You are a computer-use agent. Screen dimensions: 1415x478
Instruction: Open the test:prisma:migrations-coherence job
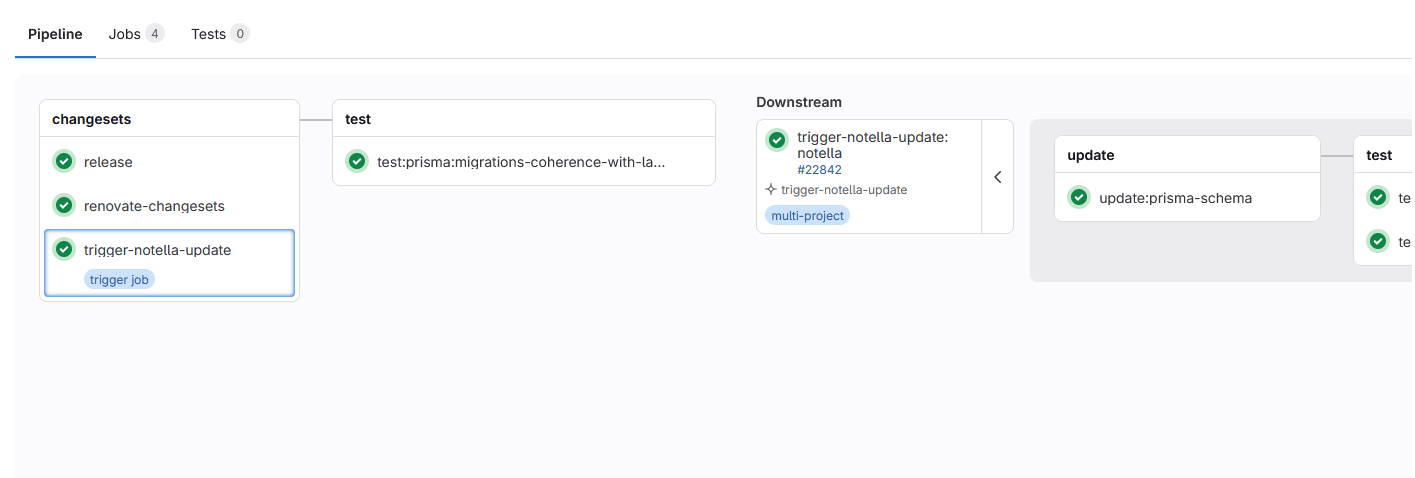(520, 162)
